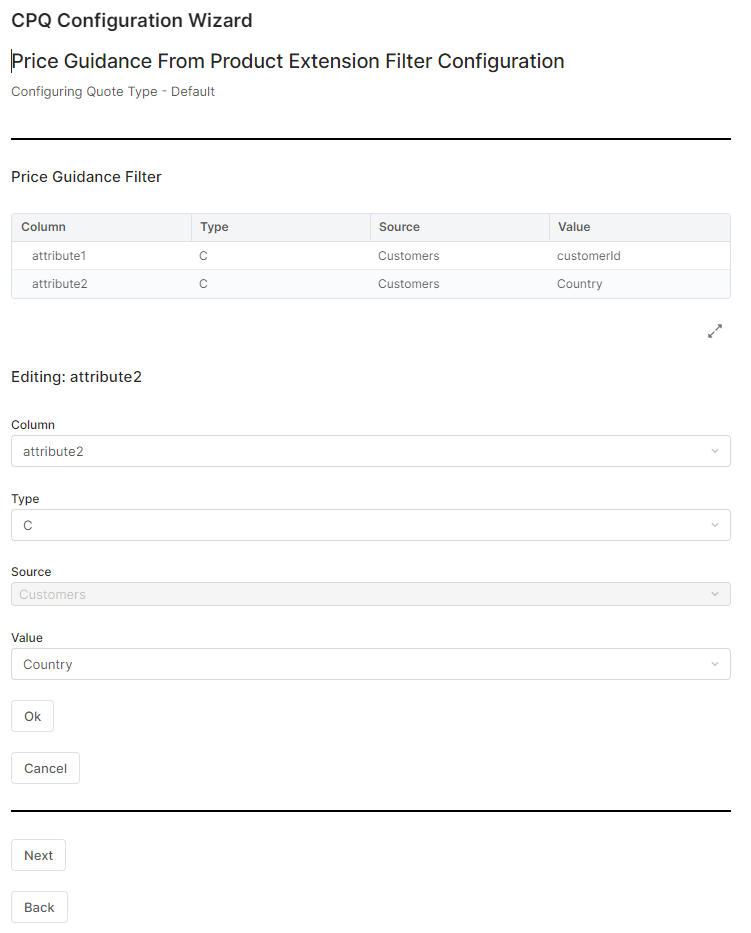
Task: Click the customerId cell in the table
Action: click(x=589, y=256)
